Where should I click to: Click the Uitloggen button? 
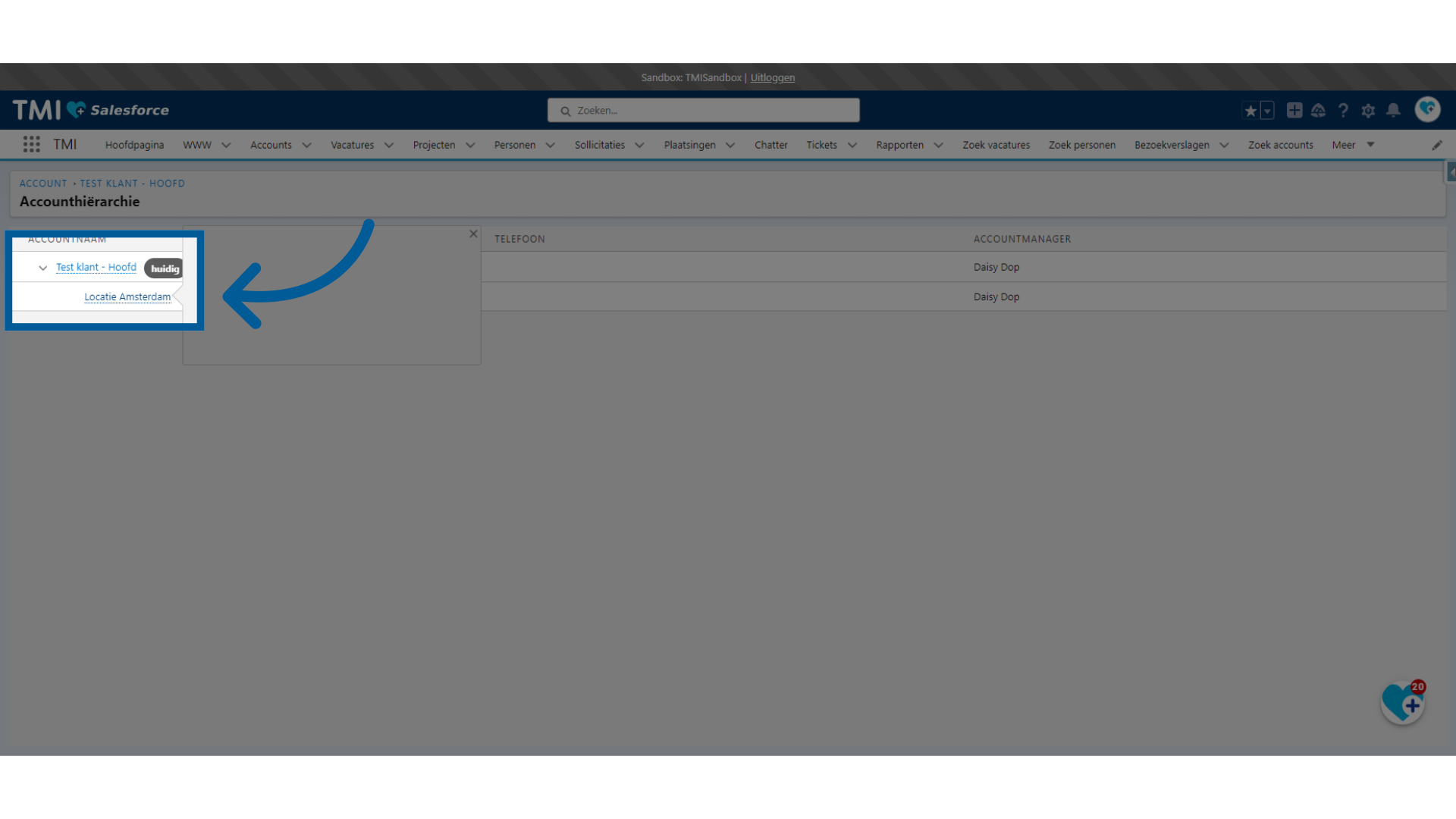[x=772, y=77]
